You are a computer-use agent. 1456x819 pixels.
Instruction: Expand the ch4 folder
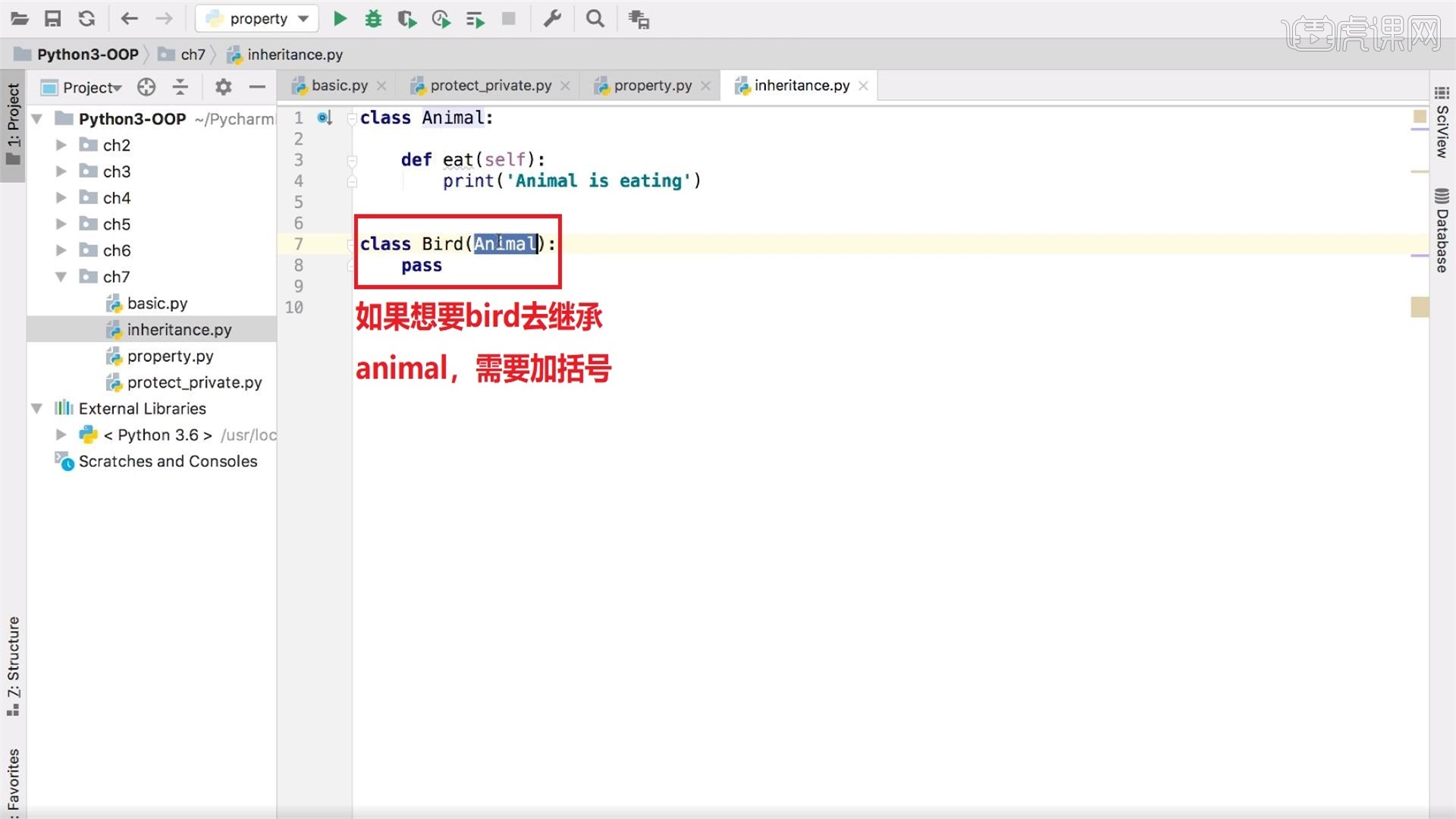pyautogui.click(x=61, y=197)
